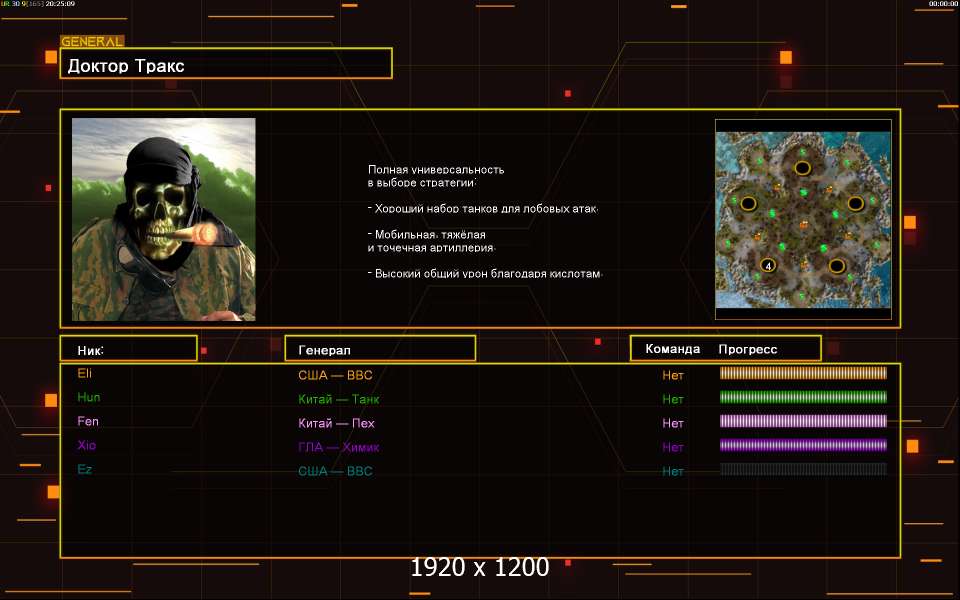Select player name Eli
960x600 pixels.
[x=84, y=373]
